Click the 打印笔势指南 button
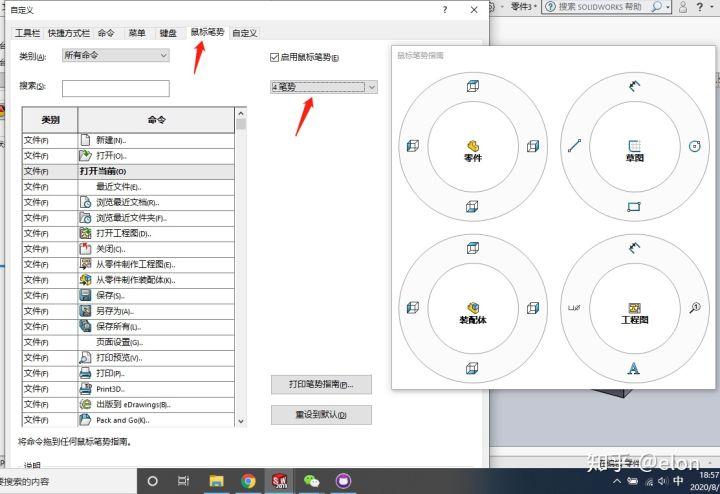The image size is (720, 494). (321, 385)
